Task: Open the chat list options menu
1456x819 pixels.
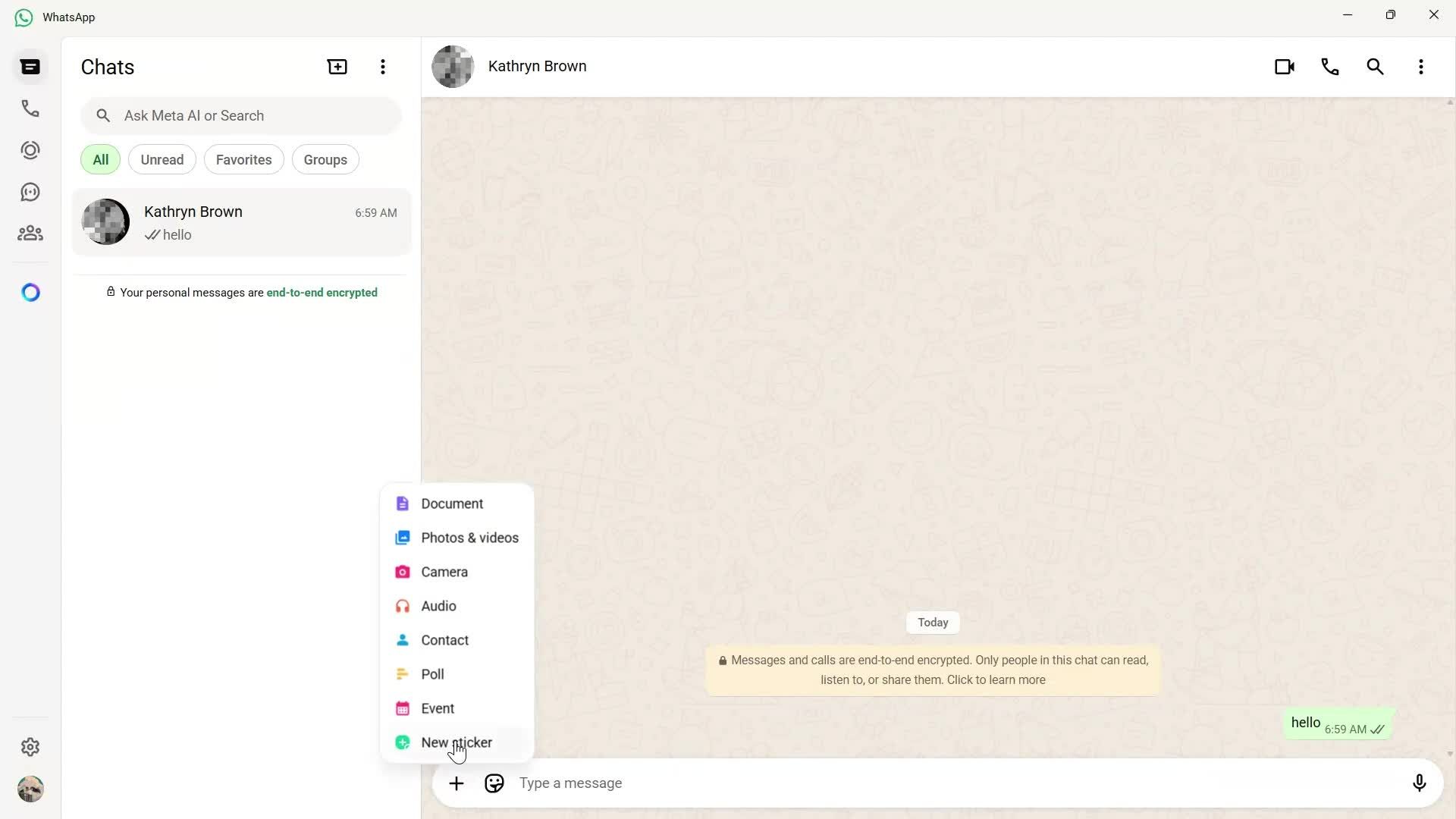Action: (x=383, y=67)
